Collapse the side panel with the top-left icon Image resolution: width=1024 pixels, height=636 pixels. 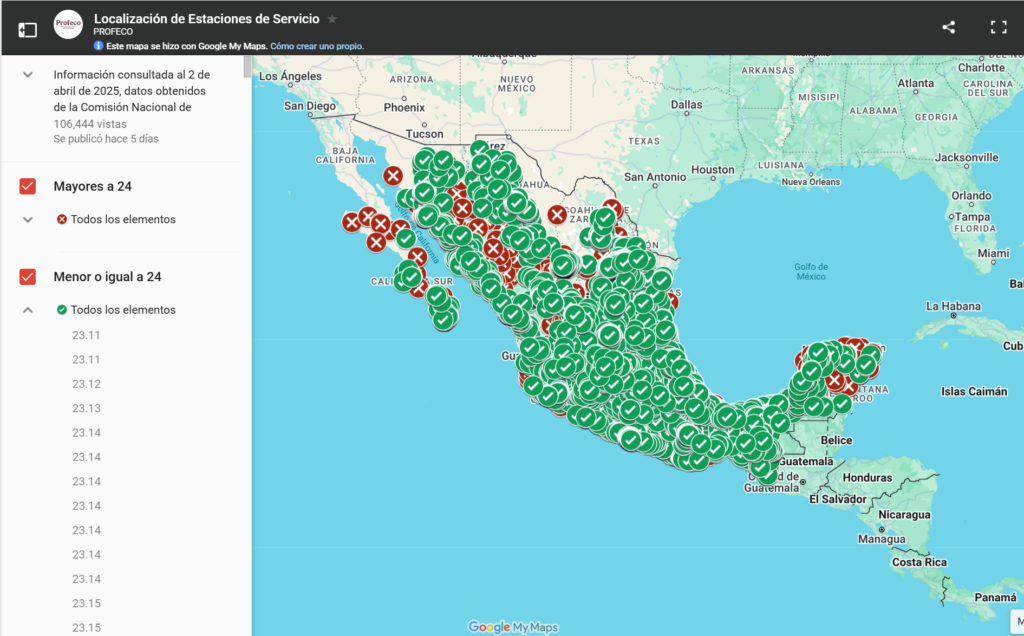click(x=27, y=29)
